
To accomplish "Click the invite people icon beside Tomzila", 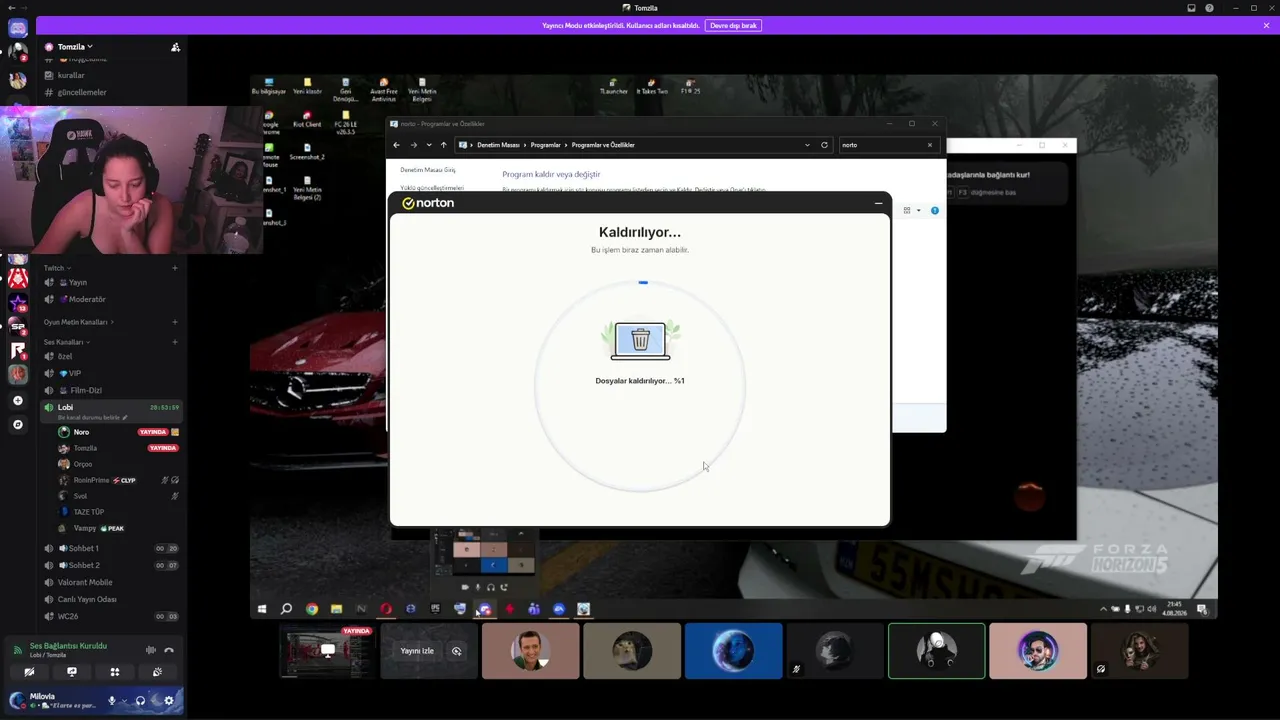I will 175,47.
